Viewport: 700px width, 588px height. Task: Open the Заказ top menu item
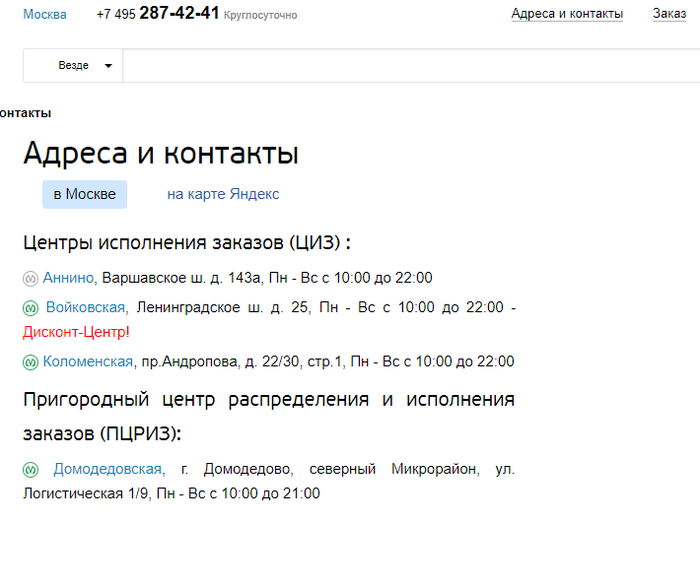[669, 14]
